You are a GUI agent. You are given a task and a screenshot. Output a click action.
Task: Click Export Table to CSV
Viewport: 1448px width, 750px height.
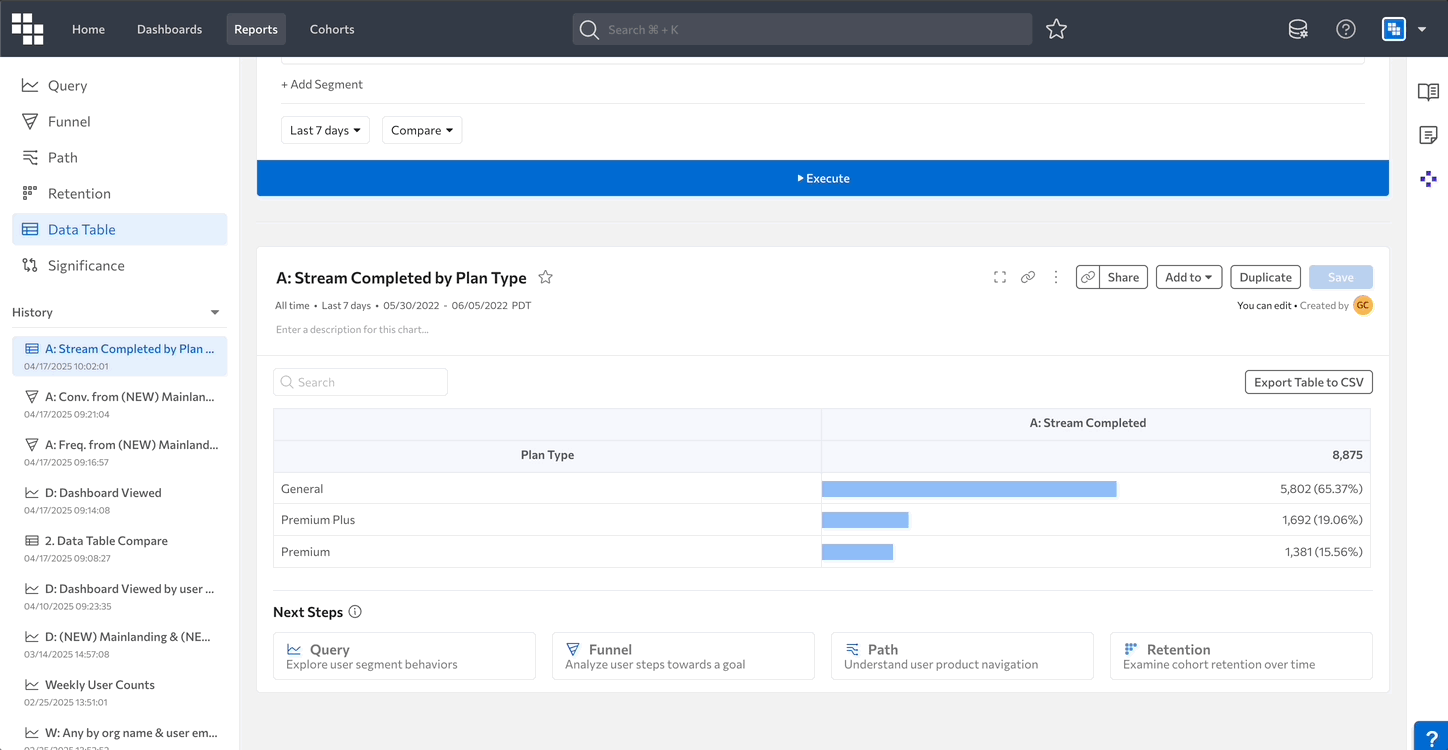(1308, 382)
